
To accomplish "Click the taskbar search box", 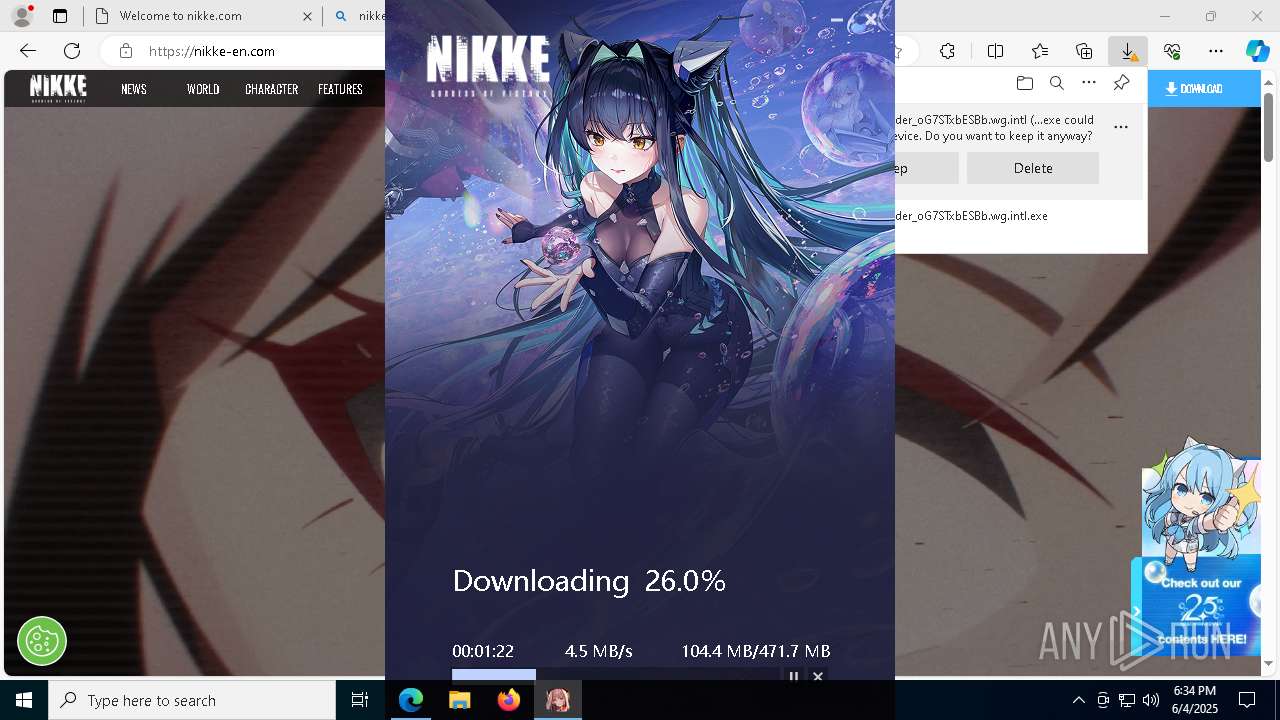I will pos(192,700).
